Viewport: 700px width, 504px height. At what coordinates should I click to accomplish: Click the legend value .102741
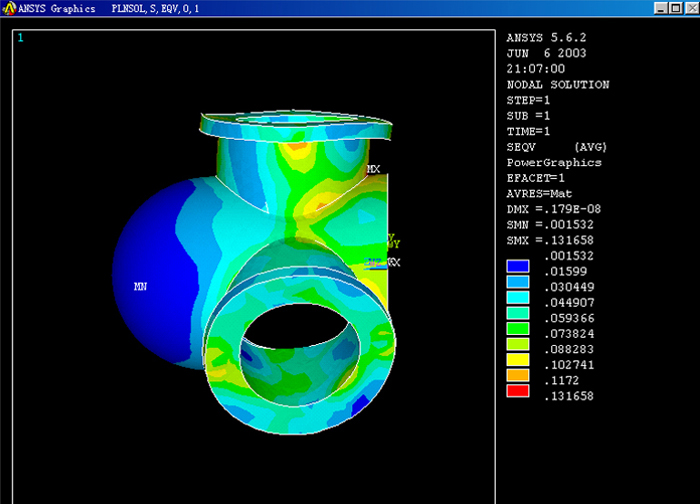[569, 365]
